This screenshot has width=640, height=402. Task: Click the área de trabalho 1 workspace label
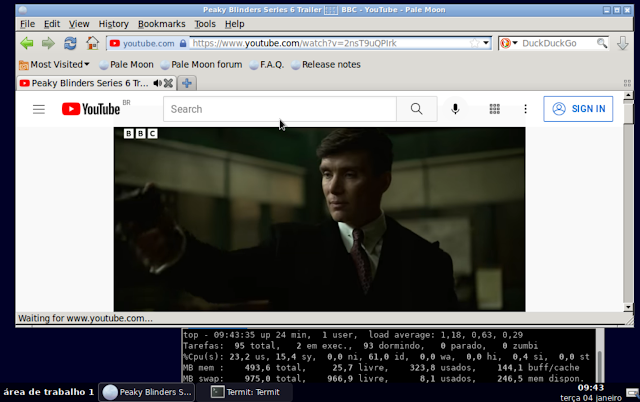pos(49,392)
